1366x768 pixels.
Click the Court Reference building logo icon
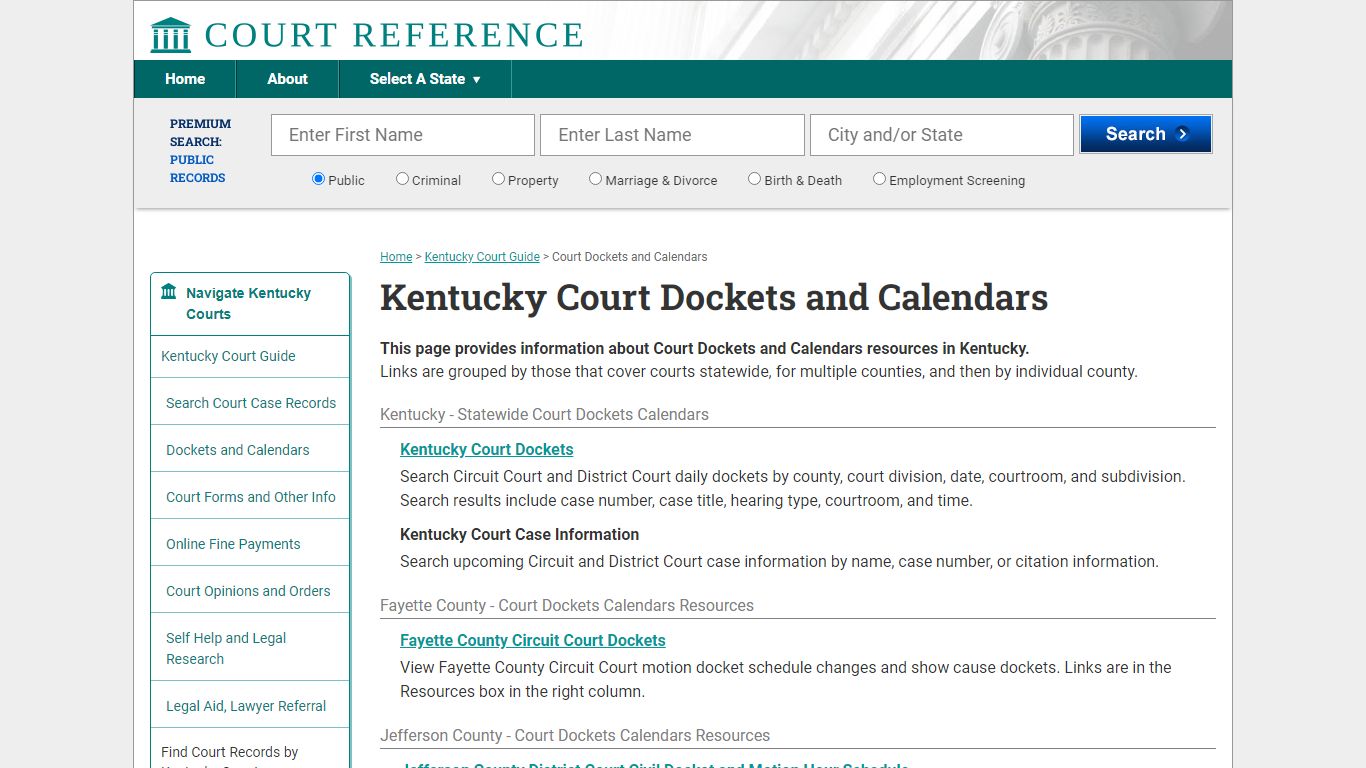click(x=170, y=33)
